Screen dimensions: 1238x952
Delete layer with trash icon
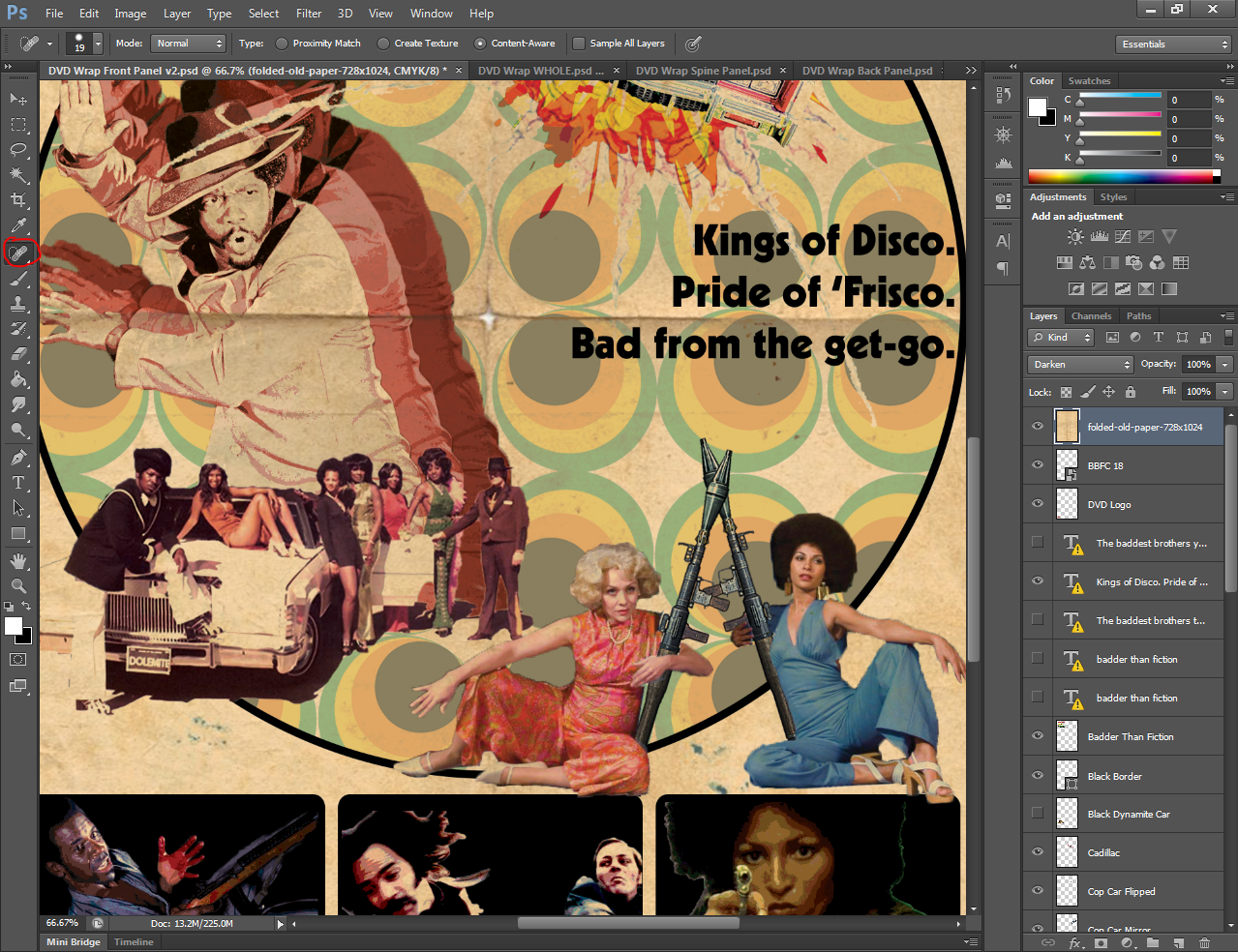[x=1204, y=942]
